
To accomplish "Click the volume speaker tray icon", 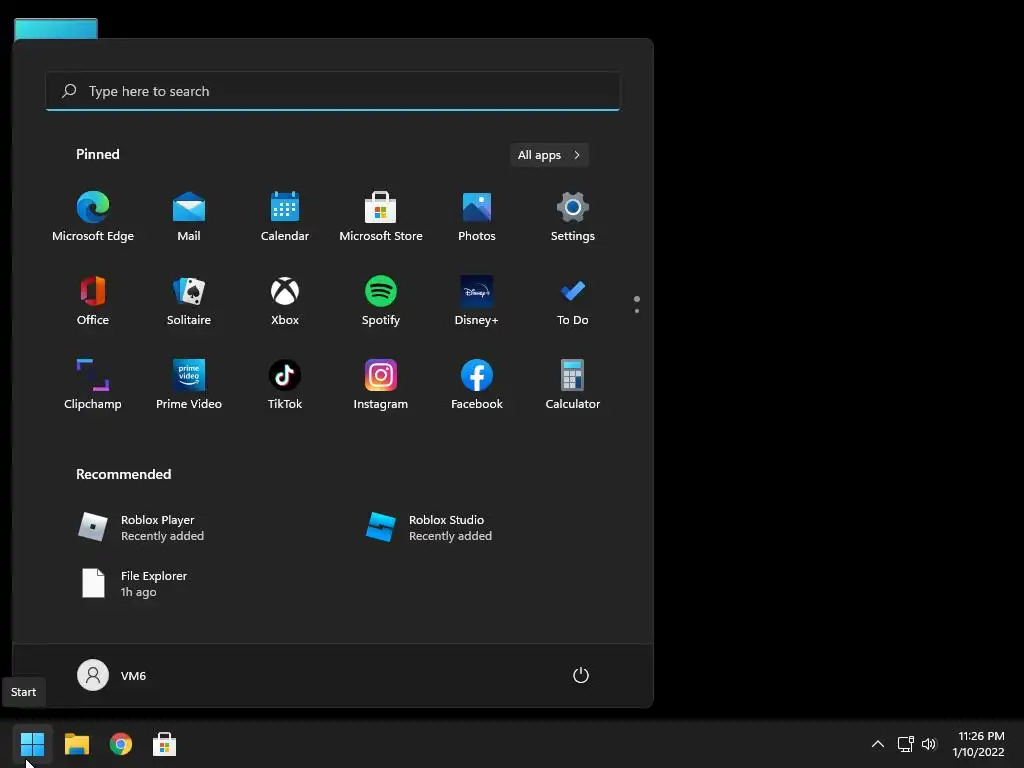I will tap(929, 744).
